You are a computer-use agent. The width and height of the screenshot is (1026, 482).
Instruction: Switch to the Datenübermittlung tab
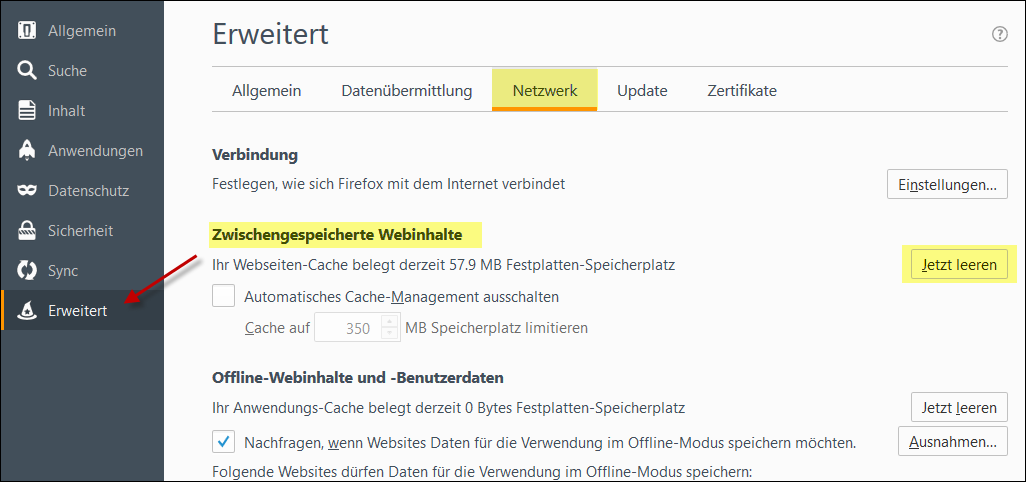406,90
